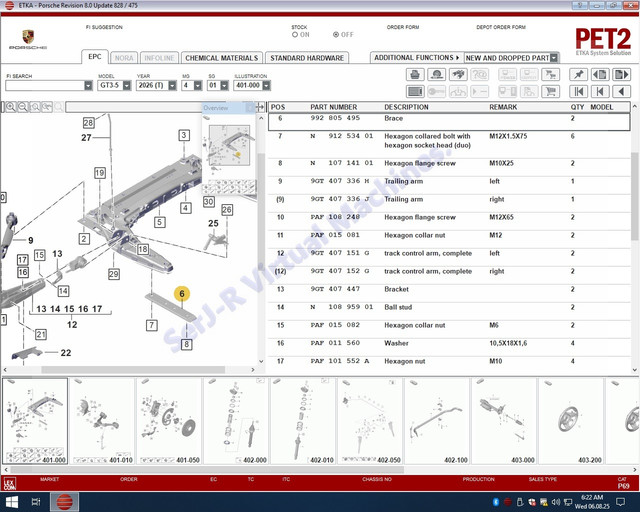Click the collapse panel arrow beside Overview
Image resolution: width=640 pixels, height=512 pixels.
point(260,107)
